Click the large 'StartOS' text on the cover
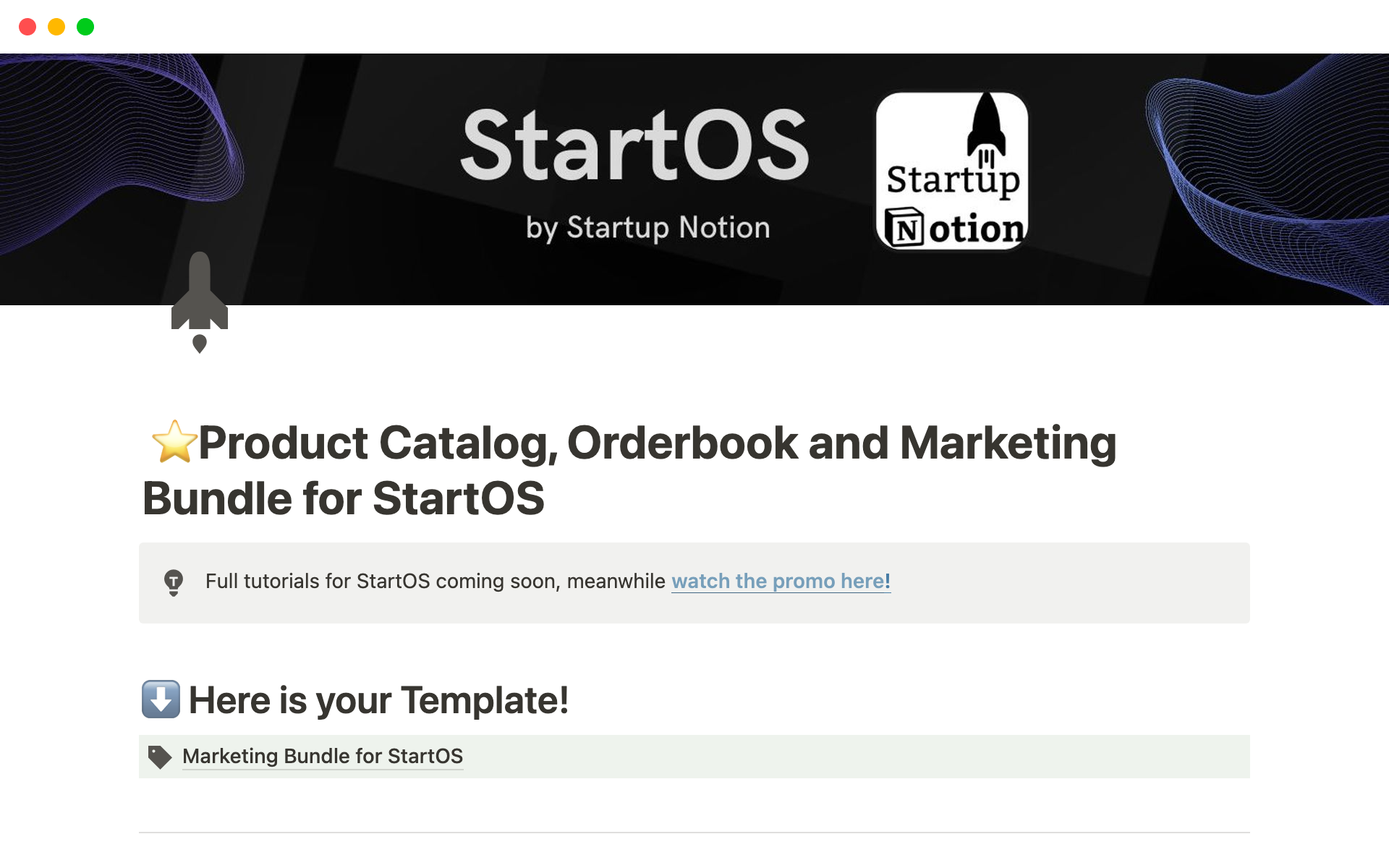1389x868 pixels. click(634, 145)
